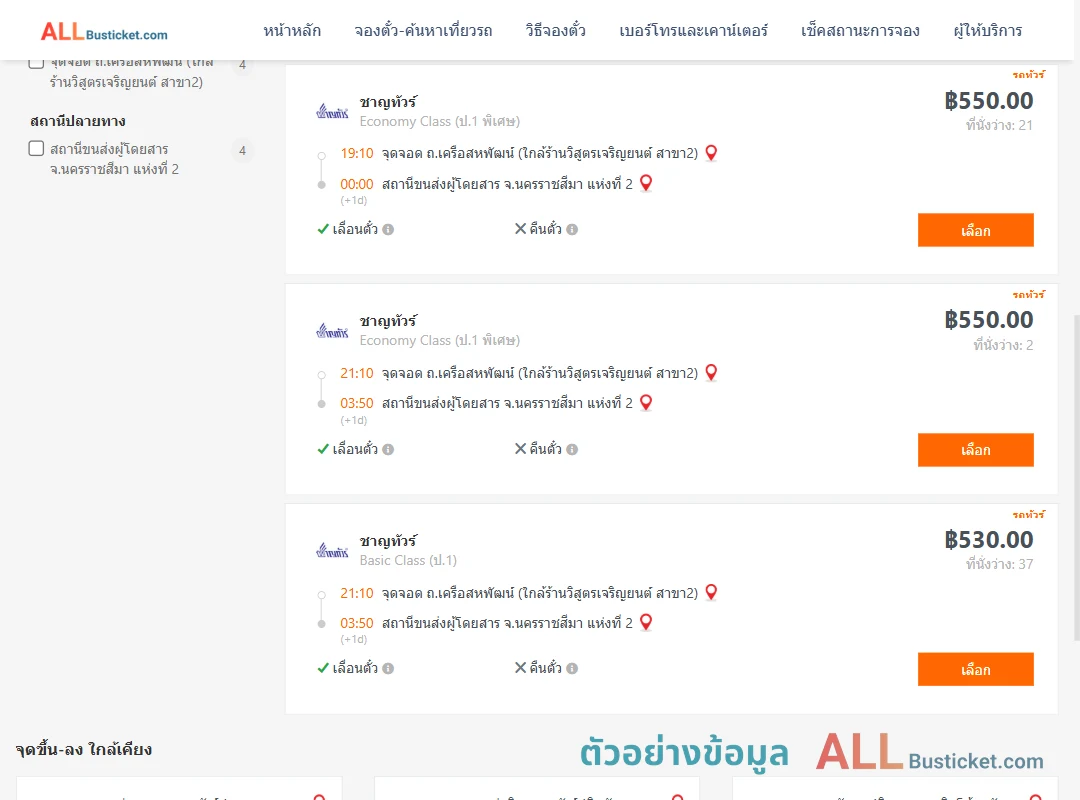Open คืนตั๋ว info icon on Basic Class trip

[x=572, y=668]
